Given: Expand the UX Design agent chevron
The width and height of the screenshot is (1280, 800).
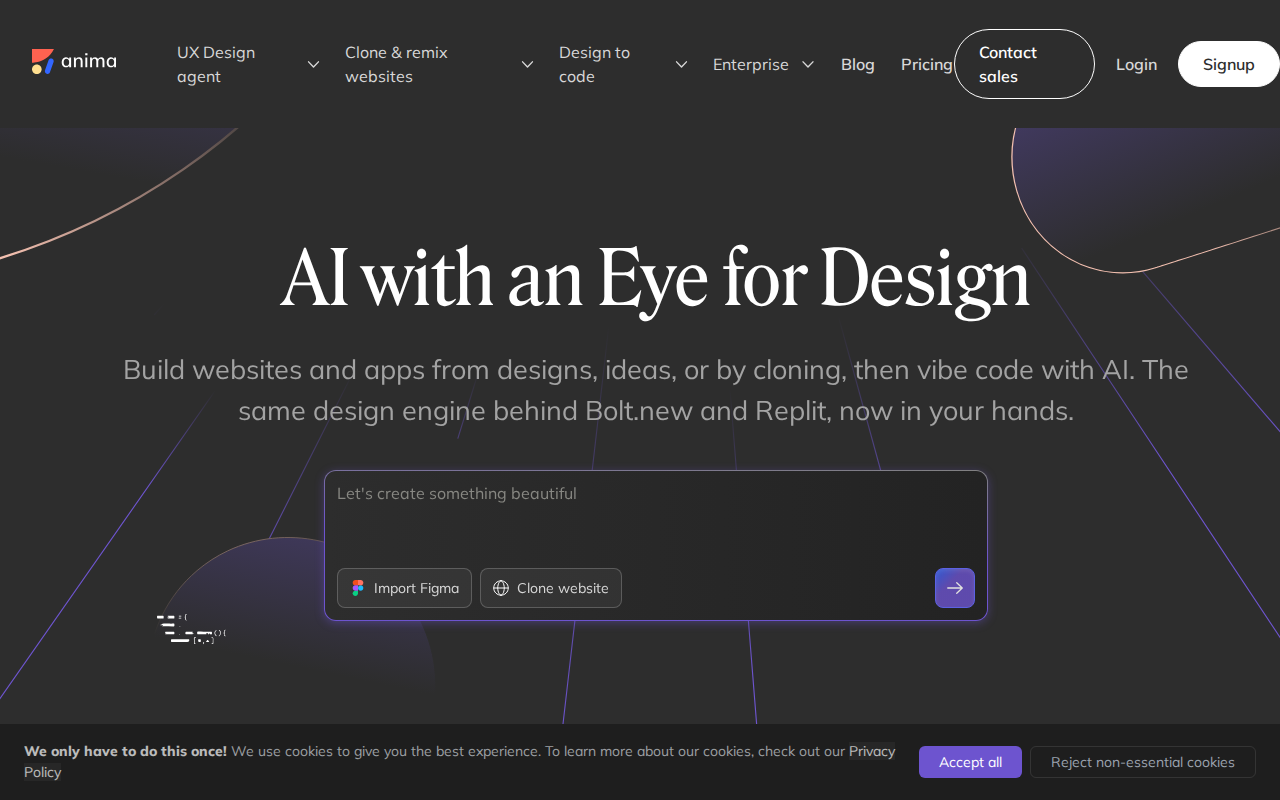Looking at the screenshot, I should coord(313,65).
